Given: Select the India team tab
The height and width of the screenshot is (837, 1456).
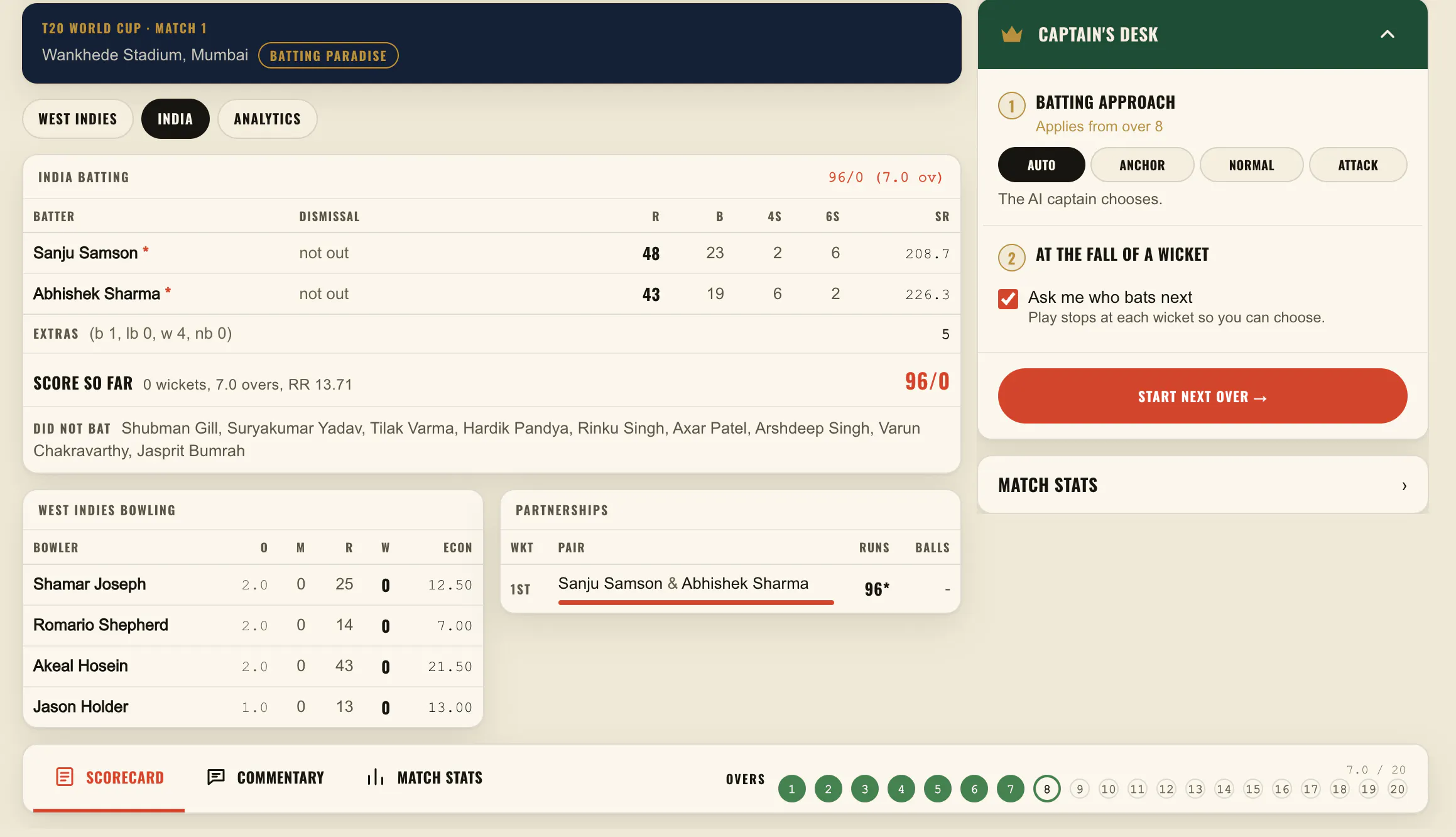Looking at the screenshot, I should pos(175,119).
